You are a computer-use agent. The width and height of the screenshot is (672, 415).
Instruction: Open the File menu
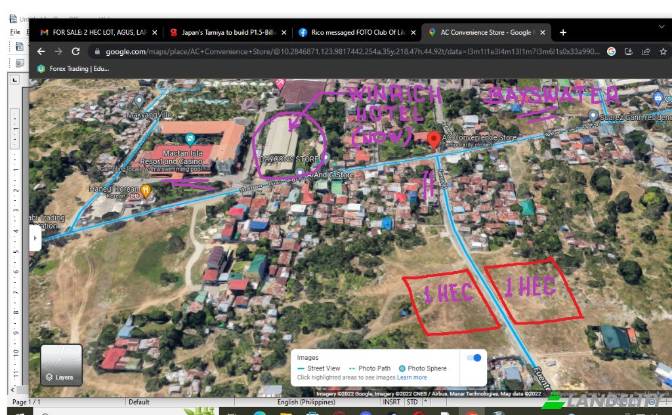[16, 32]
